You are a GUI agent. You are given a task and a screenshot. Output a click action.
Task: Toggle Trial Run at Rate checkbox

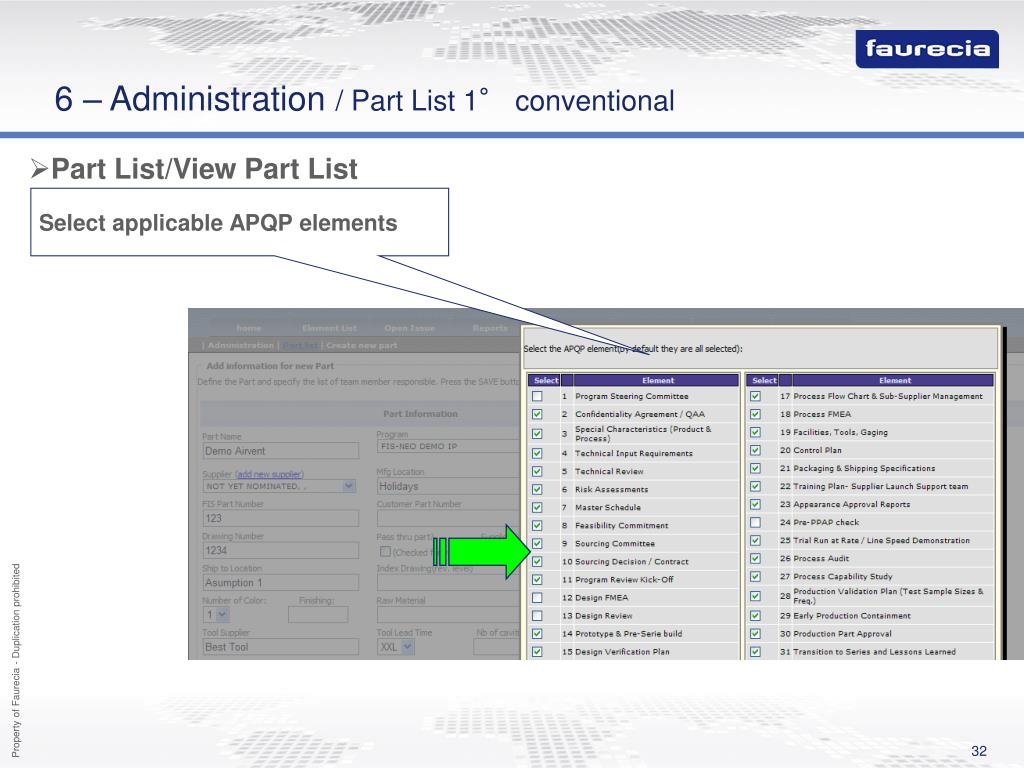pyautogui.click(x=755, y=541)
